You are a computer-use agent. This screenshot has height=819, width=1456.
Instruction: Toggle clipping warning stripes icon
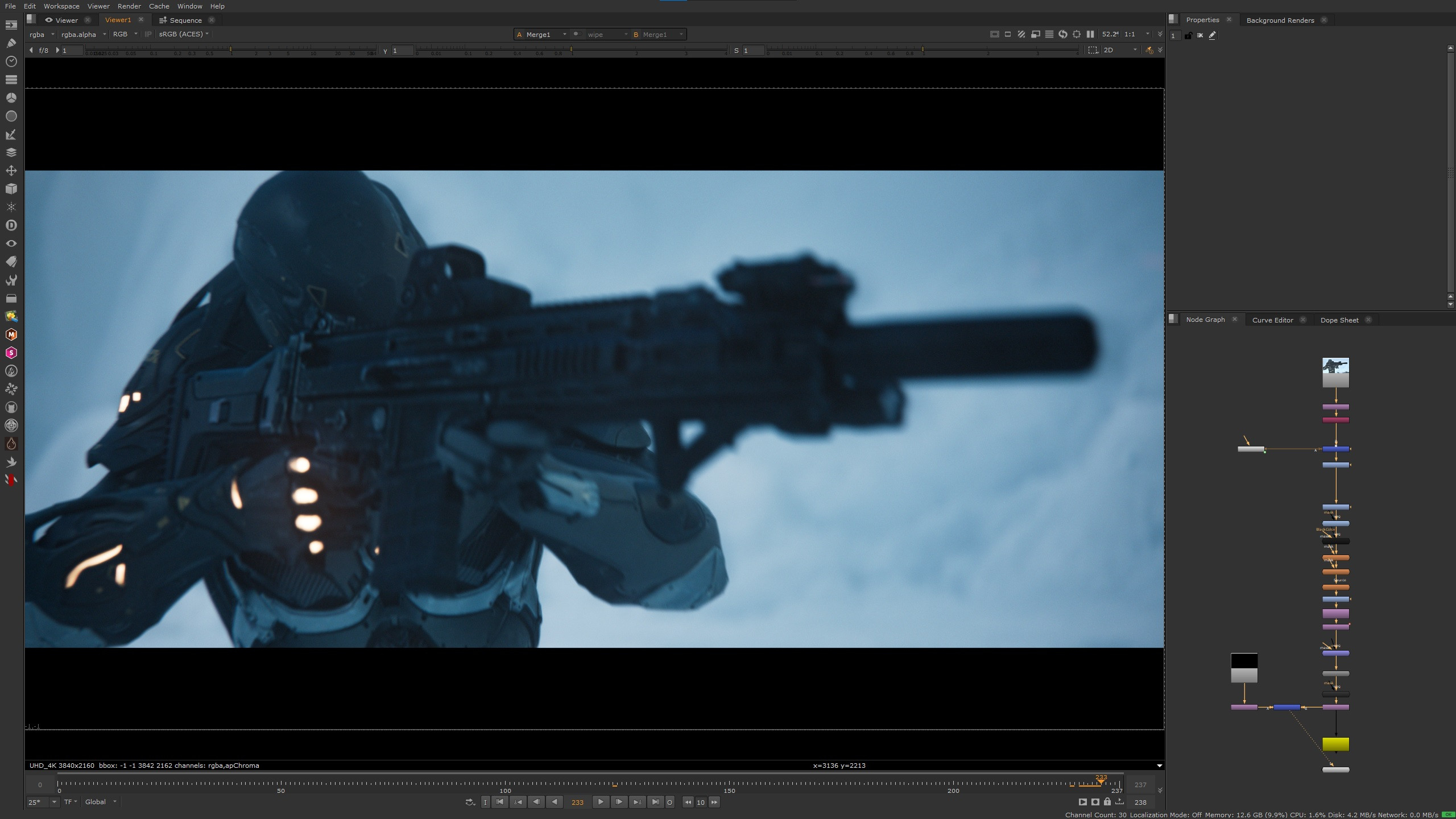[1021, 34]
